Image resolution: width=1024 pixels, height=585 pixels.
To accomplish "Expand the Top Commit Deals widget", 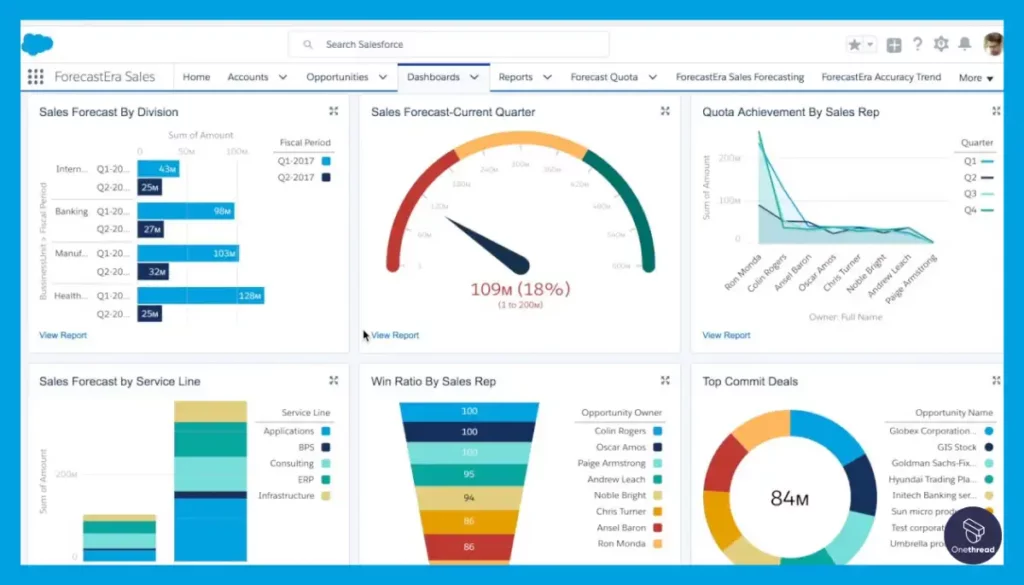I will pyautogui.click(x=997, y=380).
